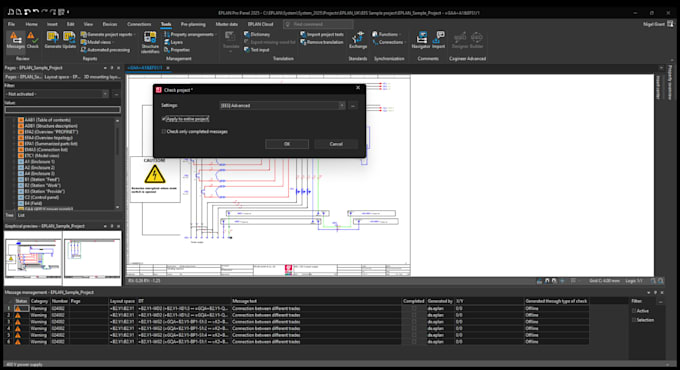Select the right page thumbnail in Graphical preview

92,258
